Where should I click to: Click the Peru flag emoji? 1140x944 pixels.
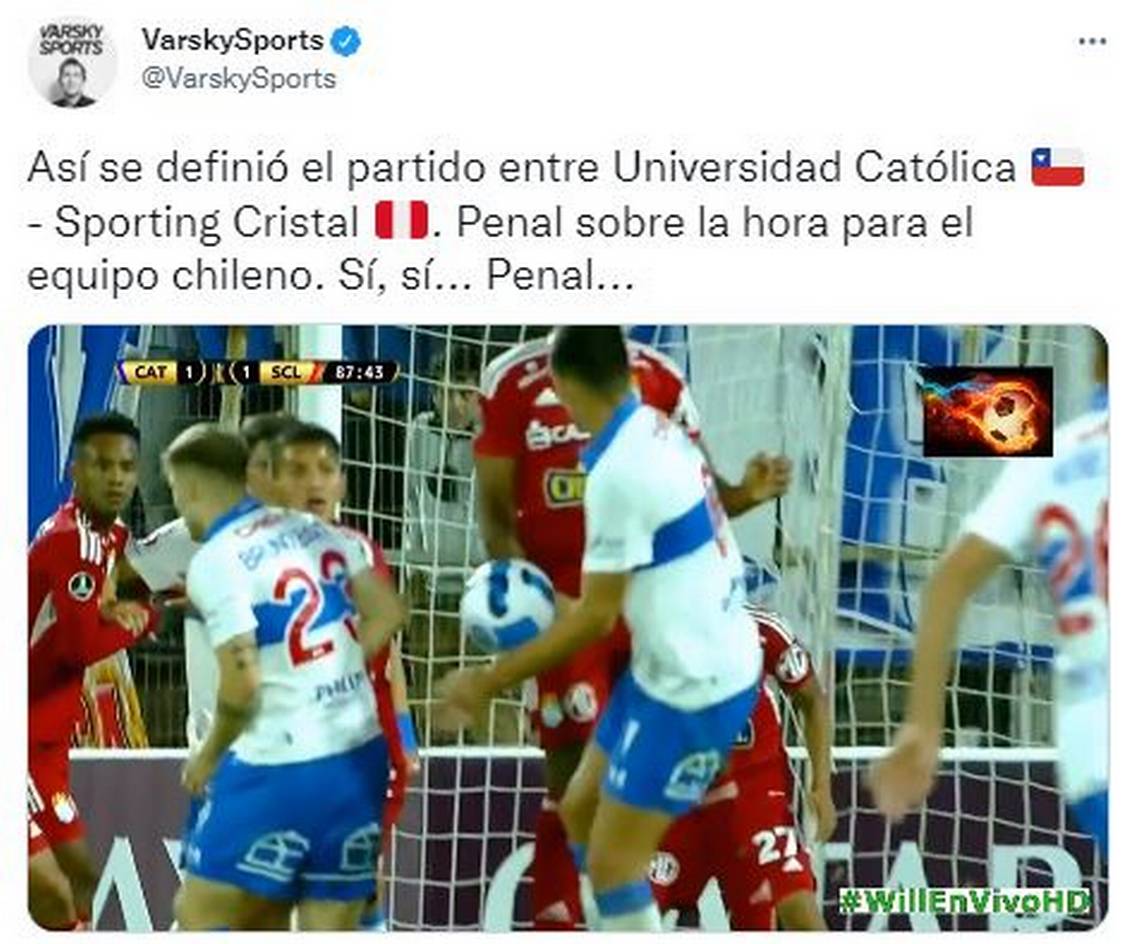tap(401, 222)
